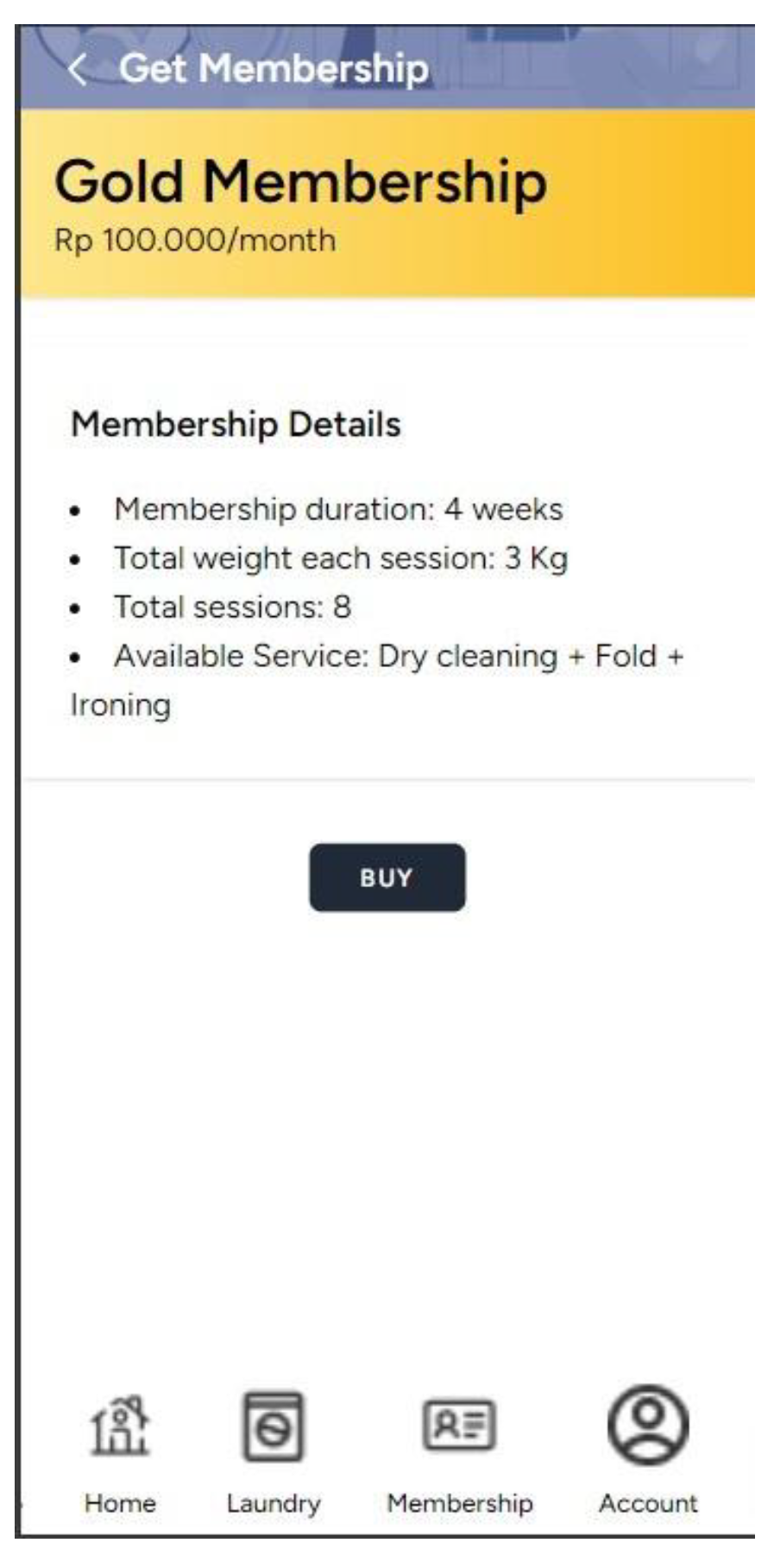Click the Get Membership page title

(x=274, y=69)
